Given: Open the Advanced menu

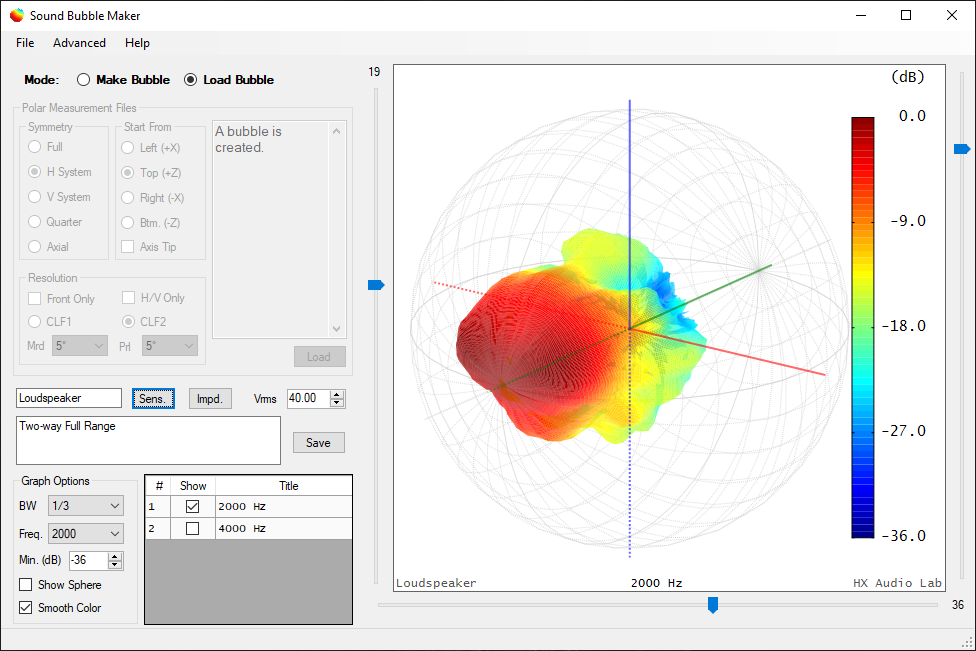Looking at the screenshot, I should coord(79,43).
